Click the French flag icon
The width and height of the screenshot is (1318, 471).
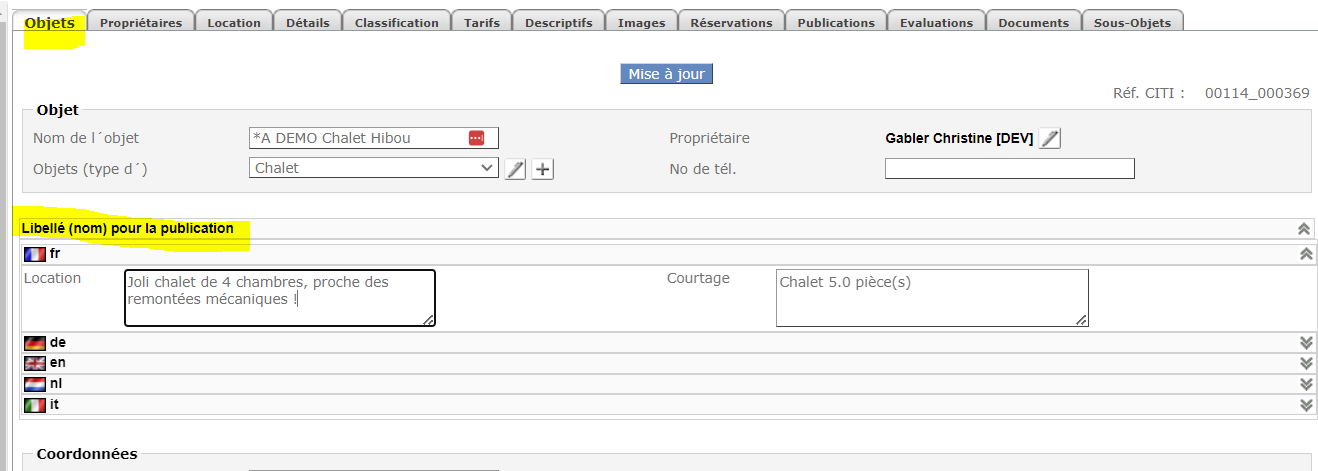(35, 254)
